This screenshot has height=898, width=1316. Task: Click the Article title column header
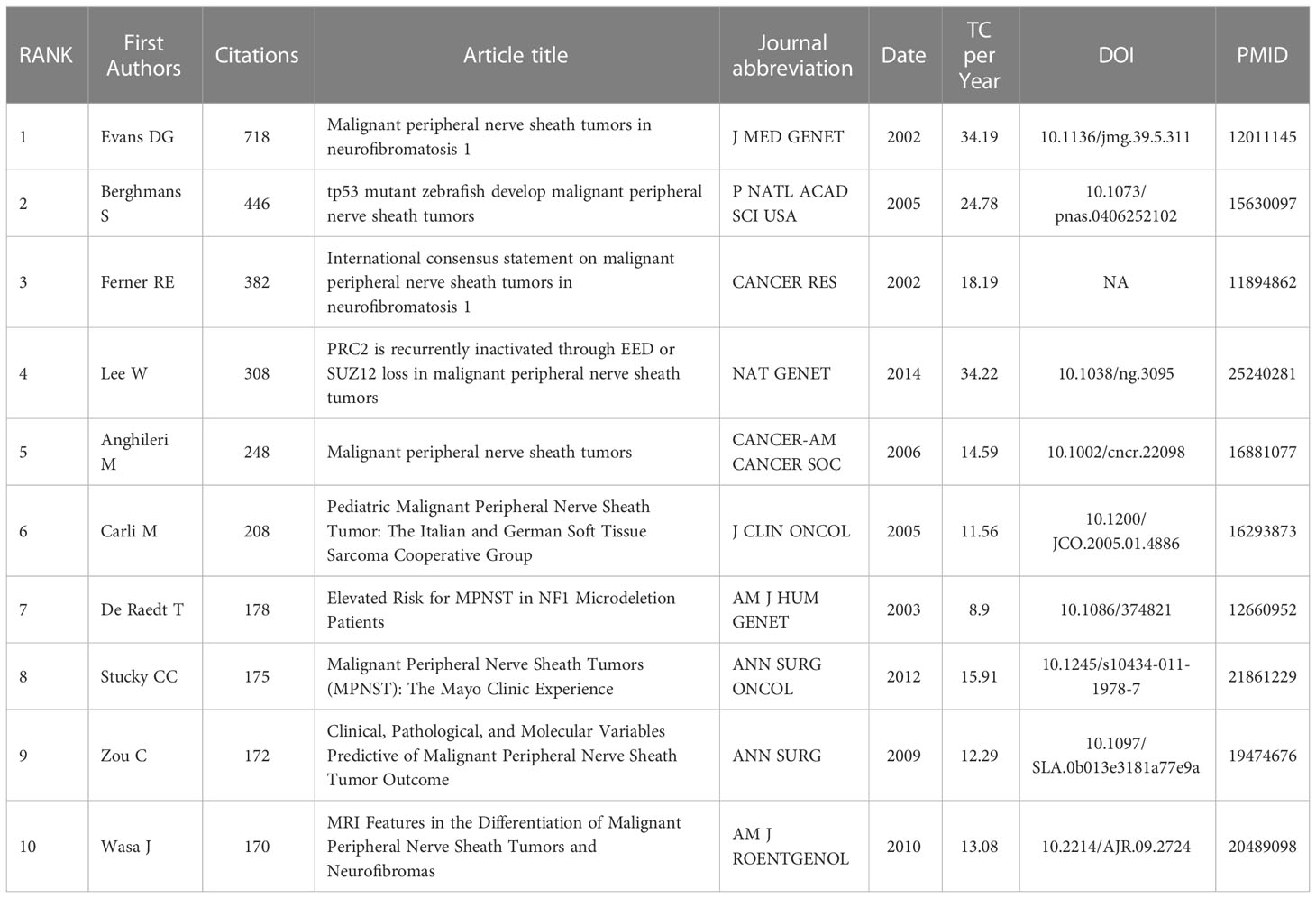coord(516,55)
